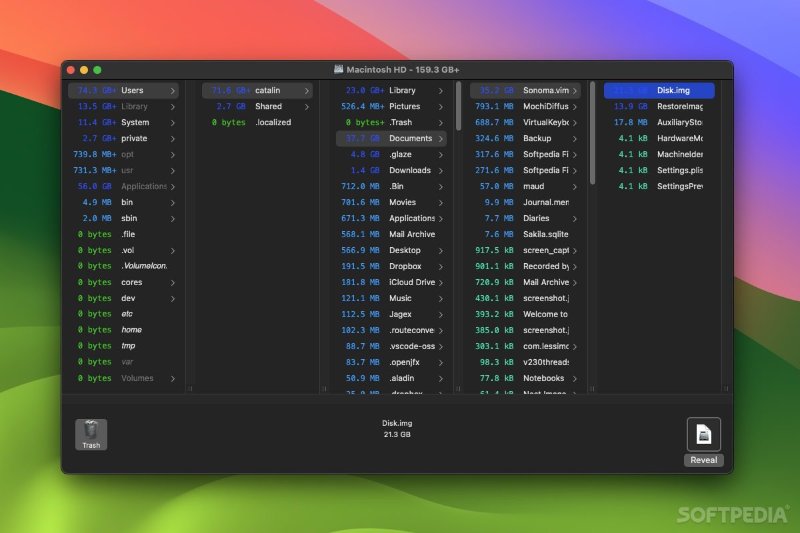Select the Notebooks folder row
800x533 pixels.
pos(525,378)
